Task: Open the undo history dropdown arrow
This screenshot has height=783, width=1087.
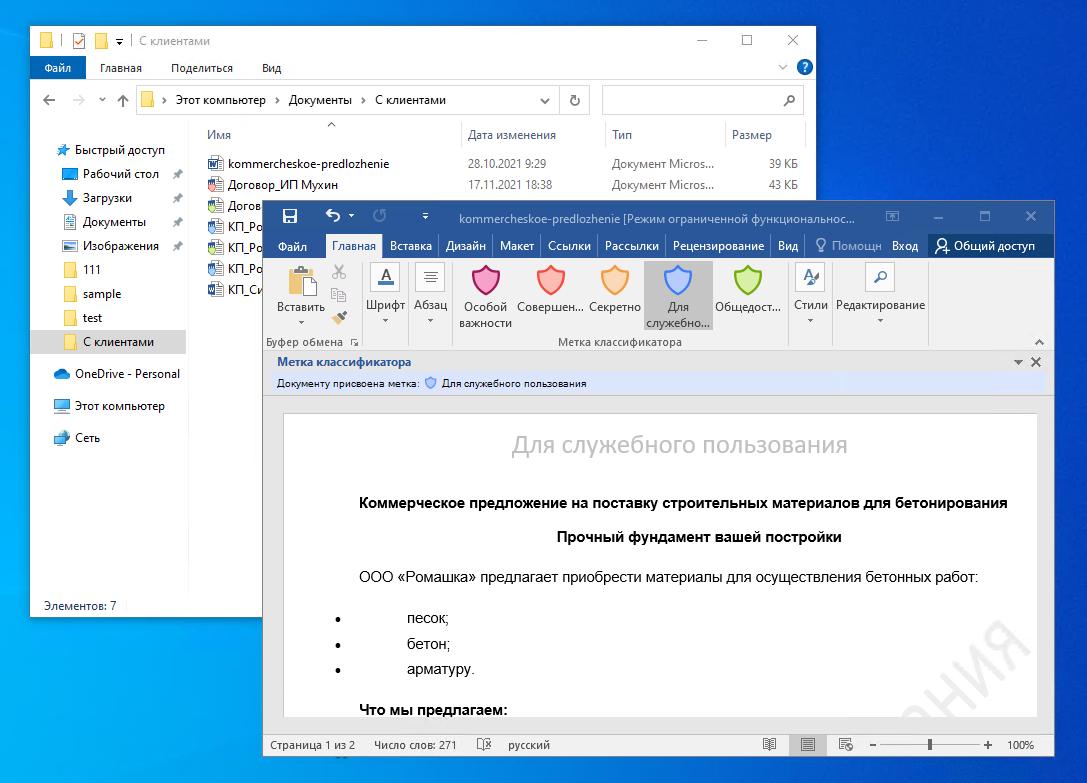Action: click(351, 216)
